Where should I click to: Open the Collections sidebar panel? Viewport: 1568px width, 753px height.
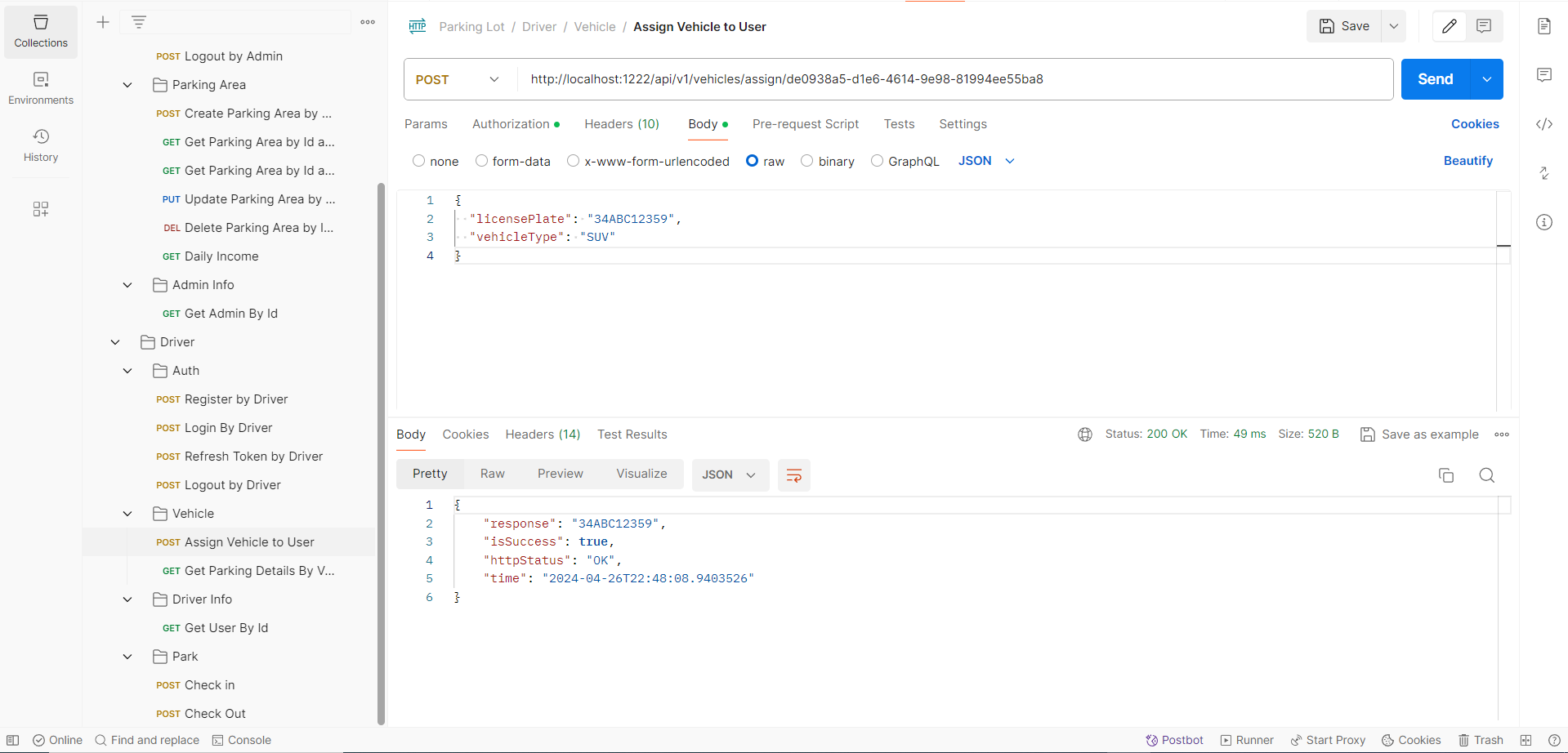(x=41, y=32)
